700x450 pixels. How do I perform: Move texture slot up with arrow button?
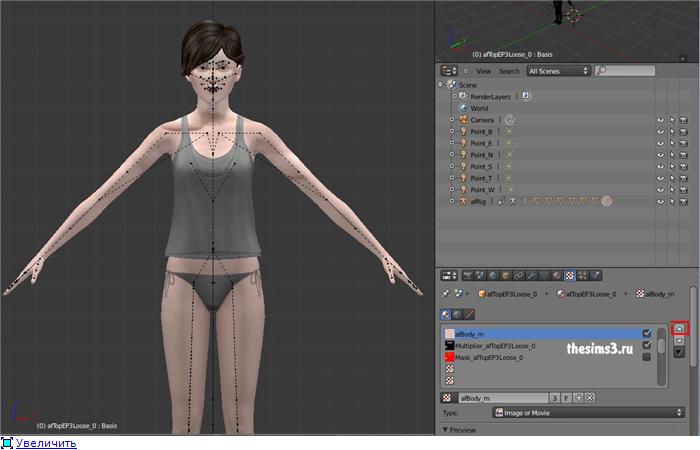(x=680, y=328)
